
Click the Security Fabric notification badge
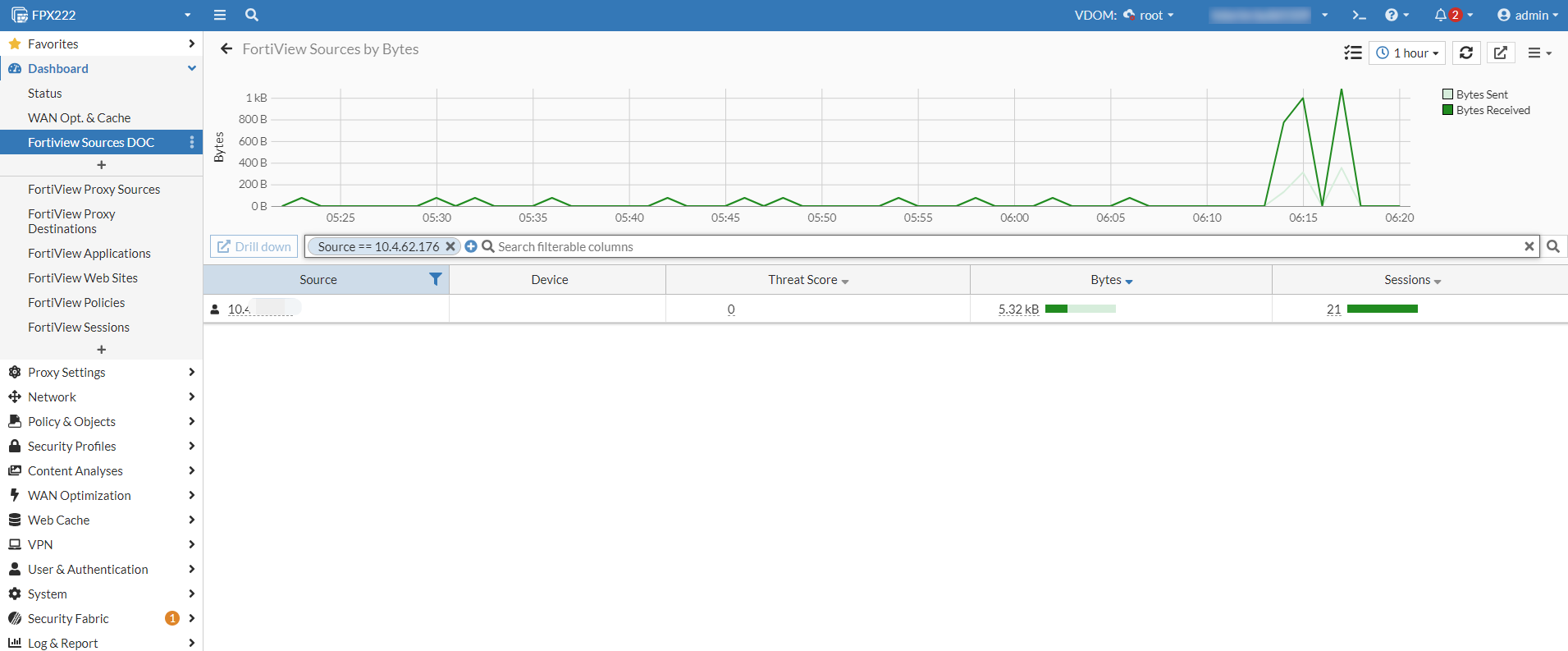tap(172, 618)
